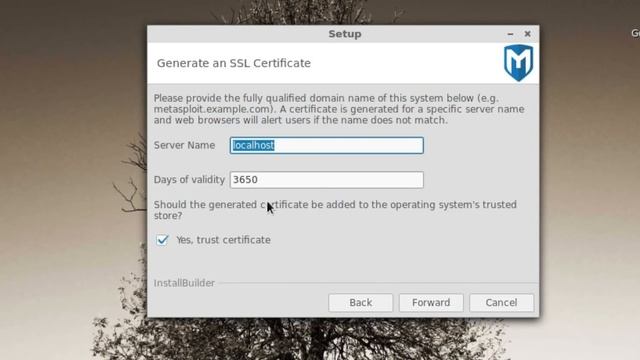640x360 pixels.
Task: Click the Generate an SSL Certificate heading
Action: [234, 63]
